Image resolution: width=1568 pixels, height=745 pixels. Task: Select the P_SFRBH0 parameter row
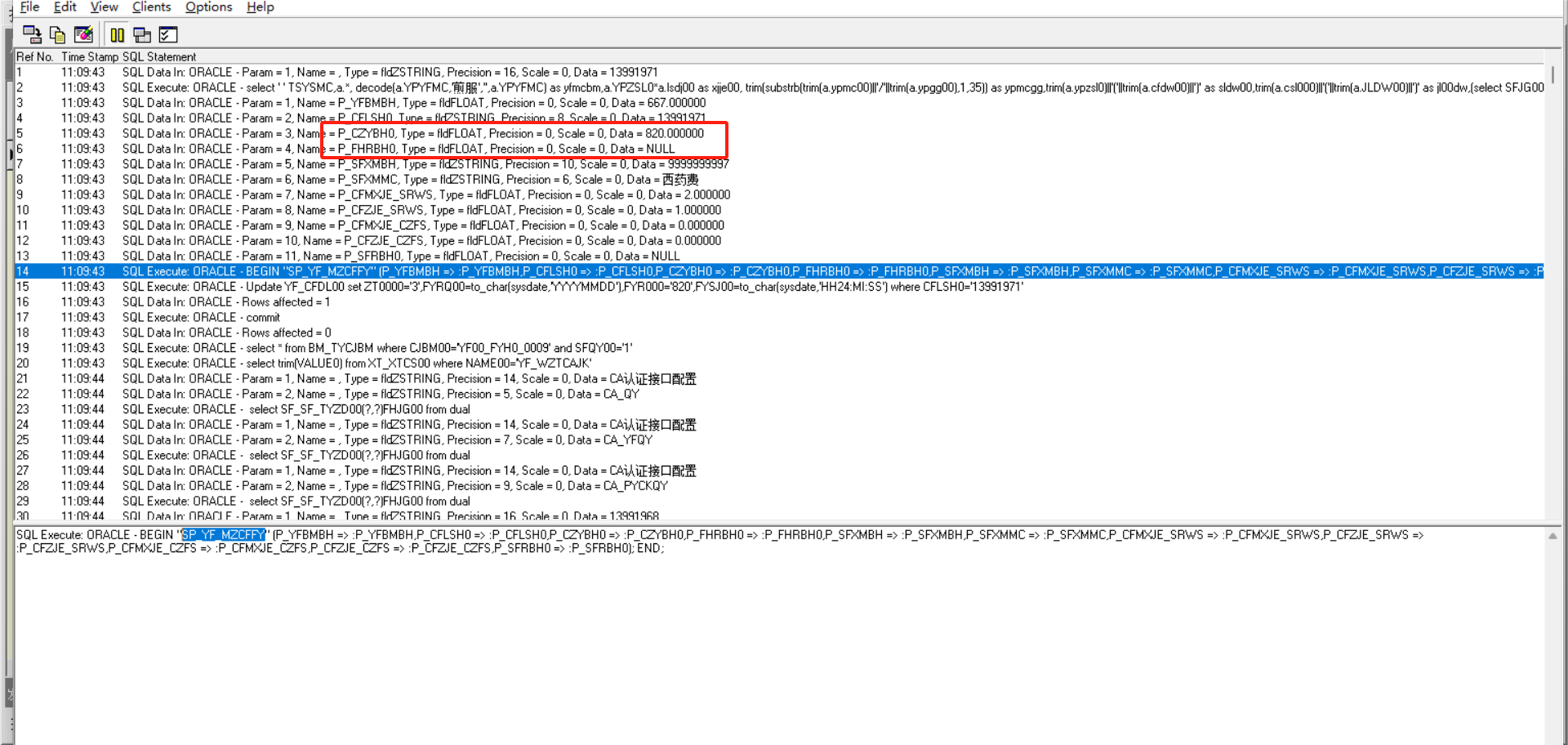(x=779, y=257)
